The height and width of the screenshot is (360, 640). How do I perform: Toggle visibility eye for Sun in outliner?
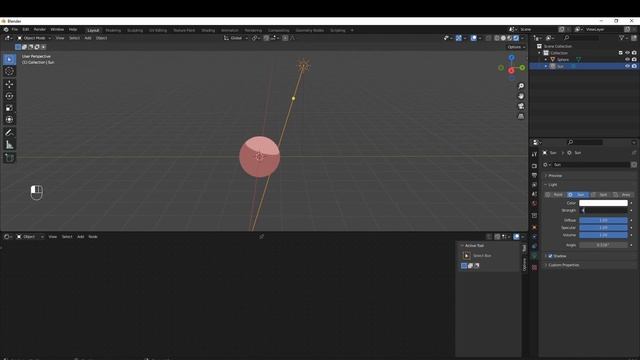[x=627, y=66]
